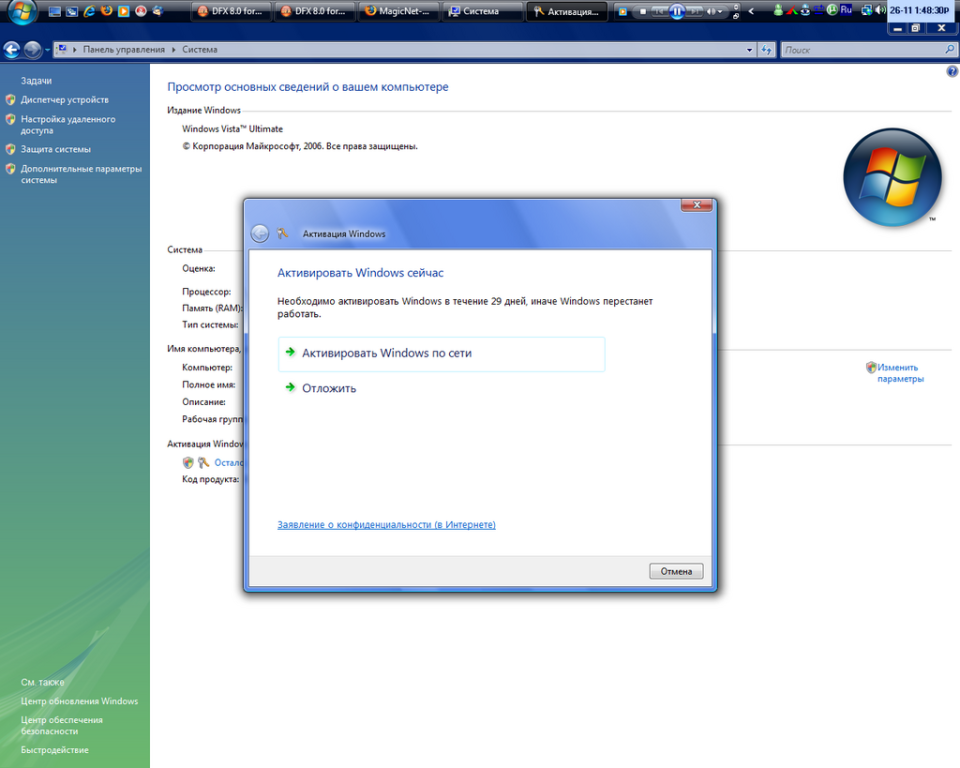Open Настройка удаленного доступа link
The width and height of the screenshot is (960, 768).
68,125
